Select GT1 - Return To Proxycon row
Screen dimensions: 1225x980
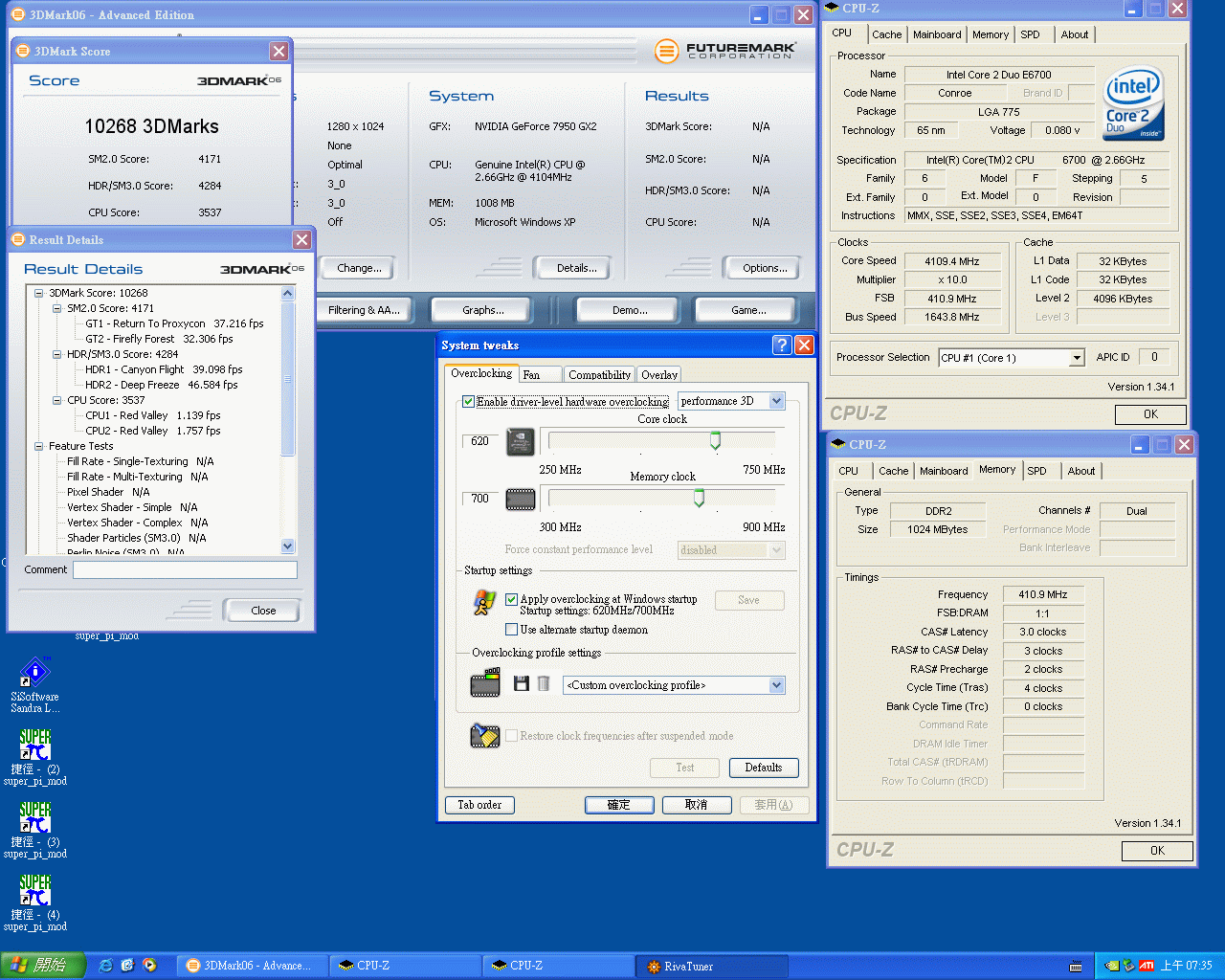(174, 323)
